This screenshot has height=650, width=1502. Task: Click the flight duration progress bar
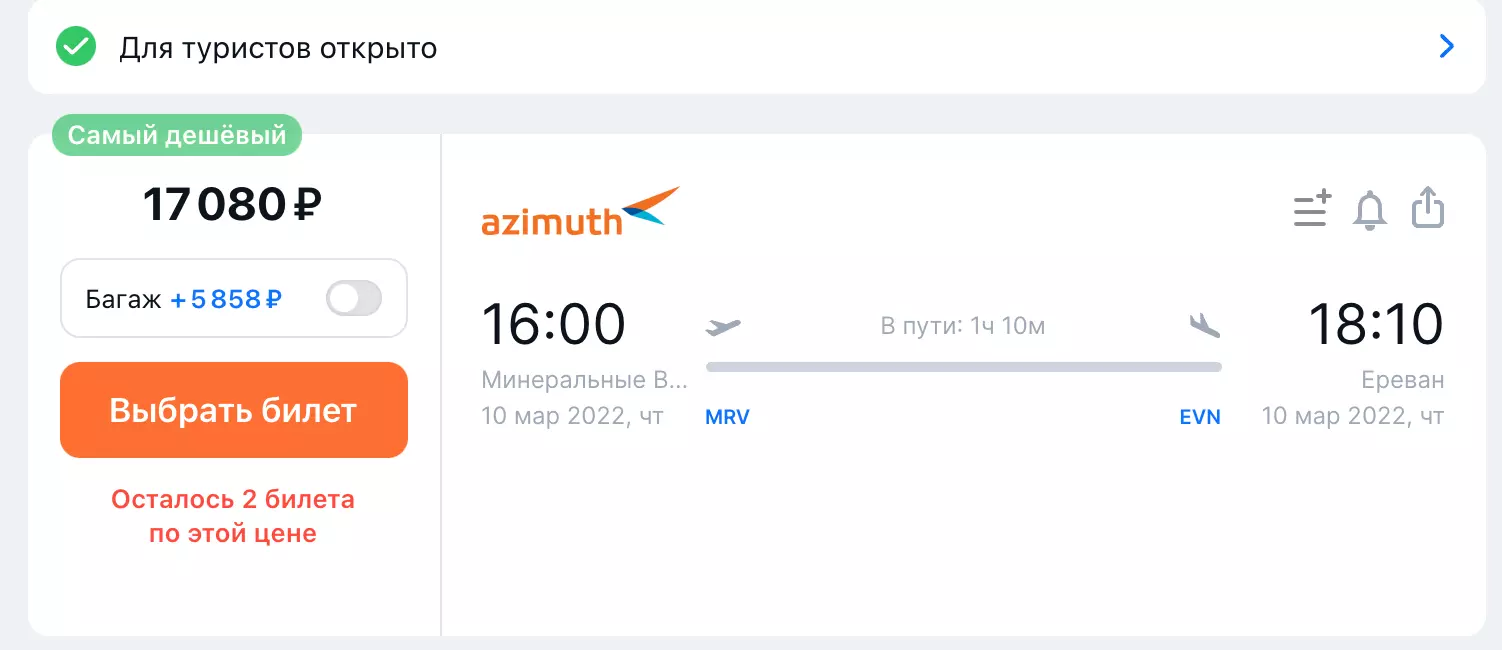pyautogui.click(x=963, y=367)
